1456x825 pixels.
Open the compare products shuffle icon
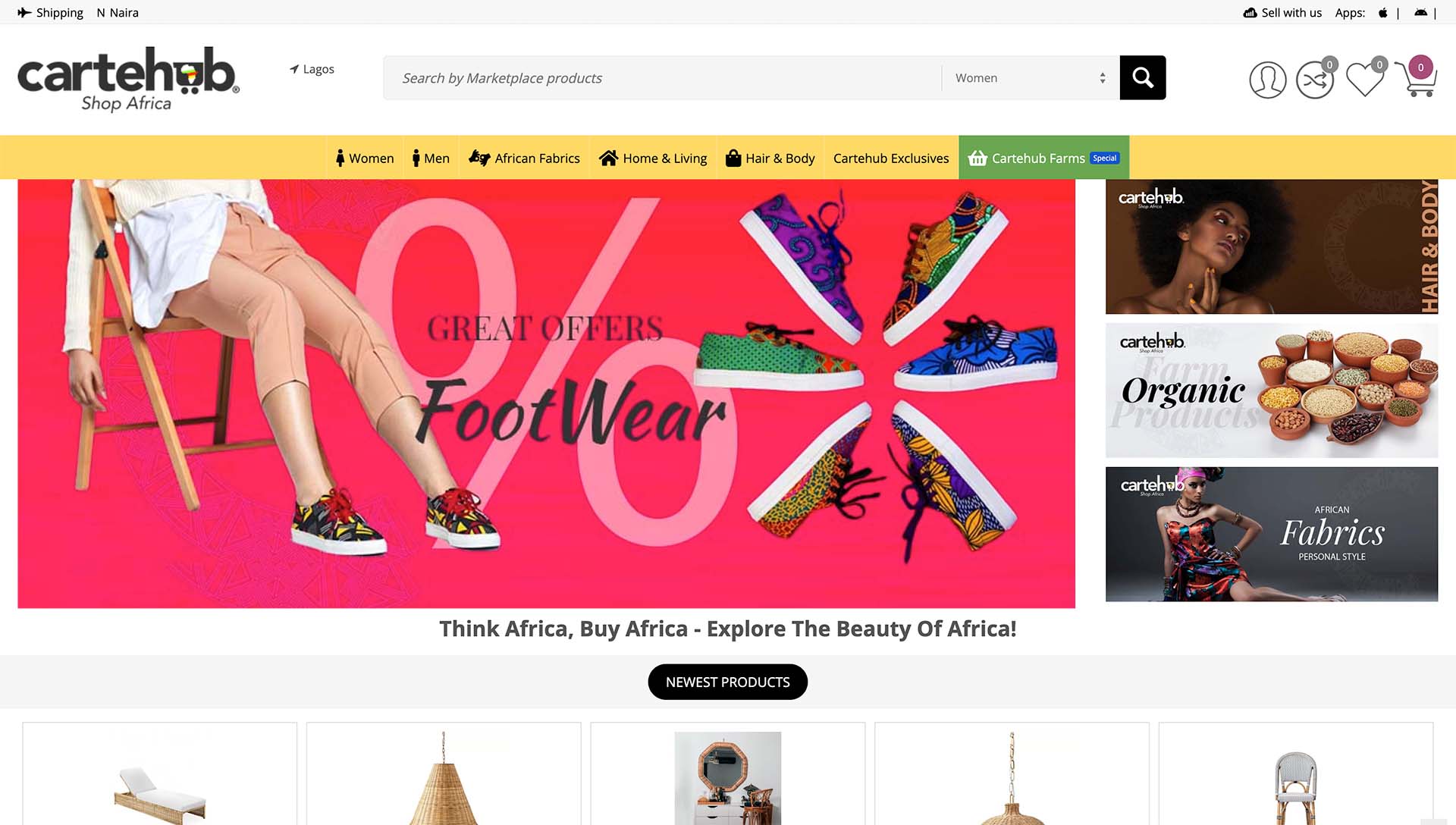coord(1315,79)
